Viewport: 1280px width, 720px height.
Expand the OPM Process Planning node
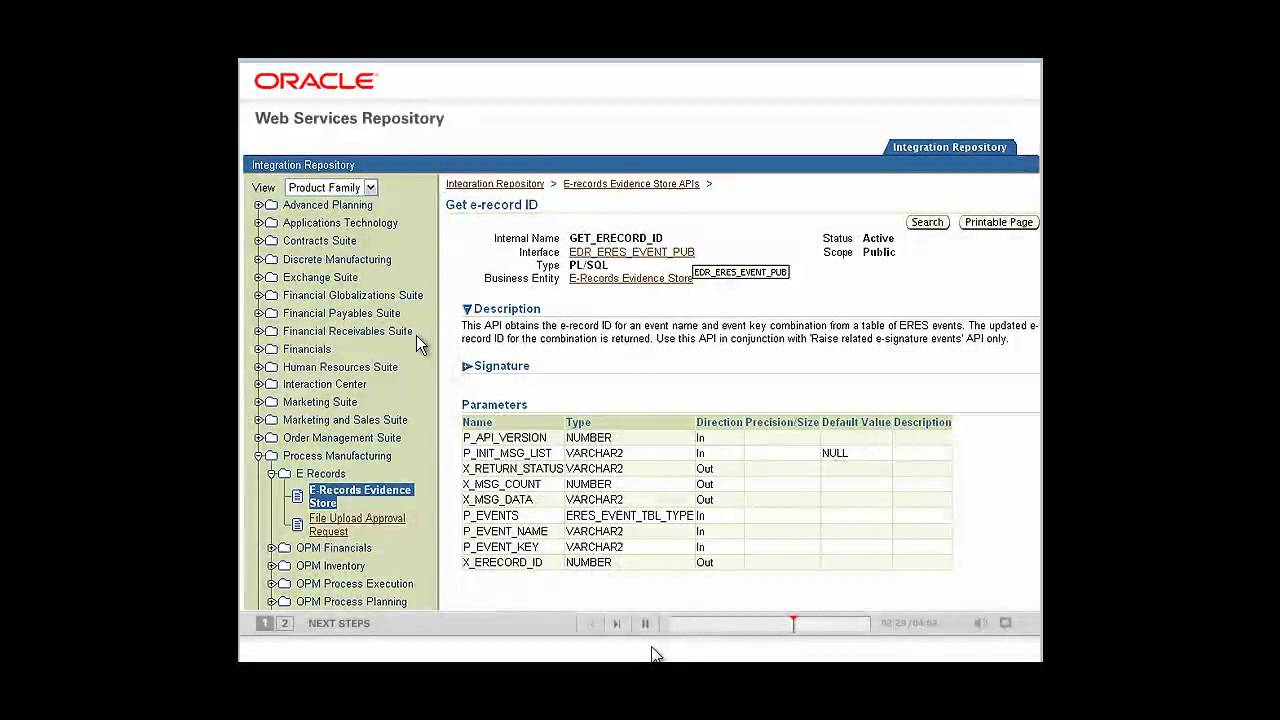coord(271,602)
